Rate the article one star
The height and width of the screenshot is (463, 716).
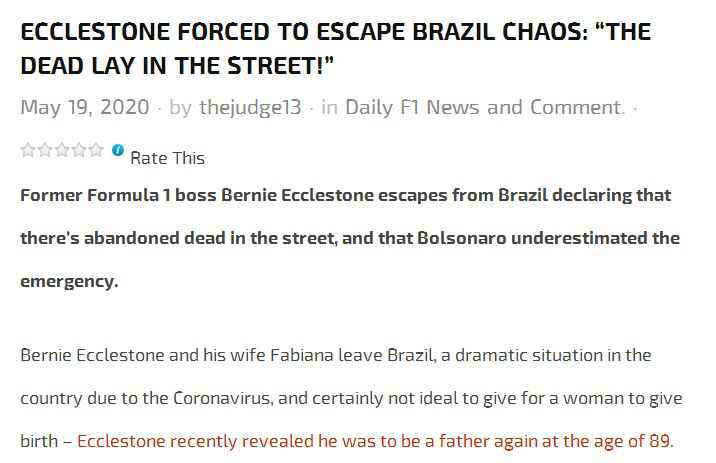point(28,150)
